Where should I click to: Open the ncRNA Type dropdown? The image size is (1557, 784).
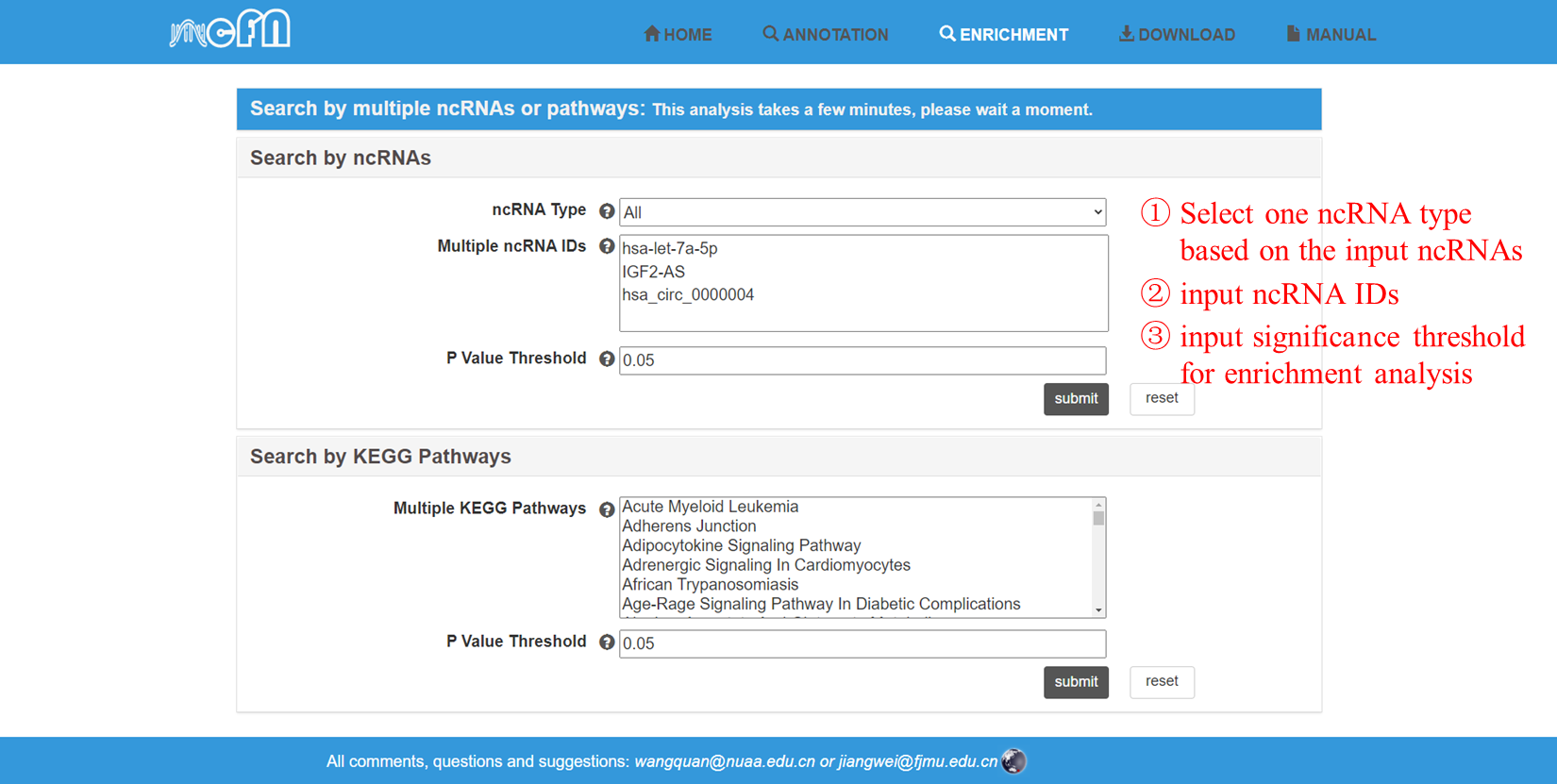click(x=862, y=212)
